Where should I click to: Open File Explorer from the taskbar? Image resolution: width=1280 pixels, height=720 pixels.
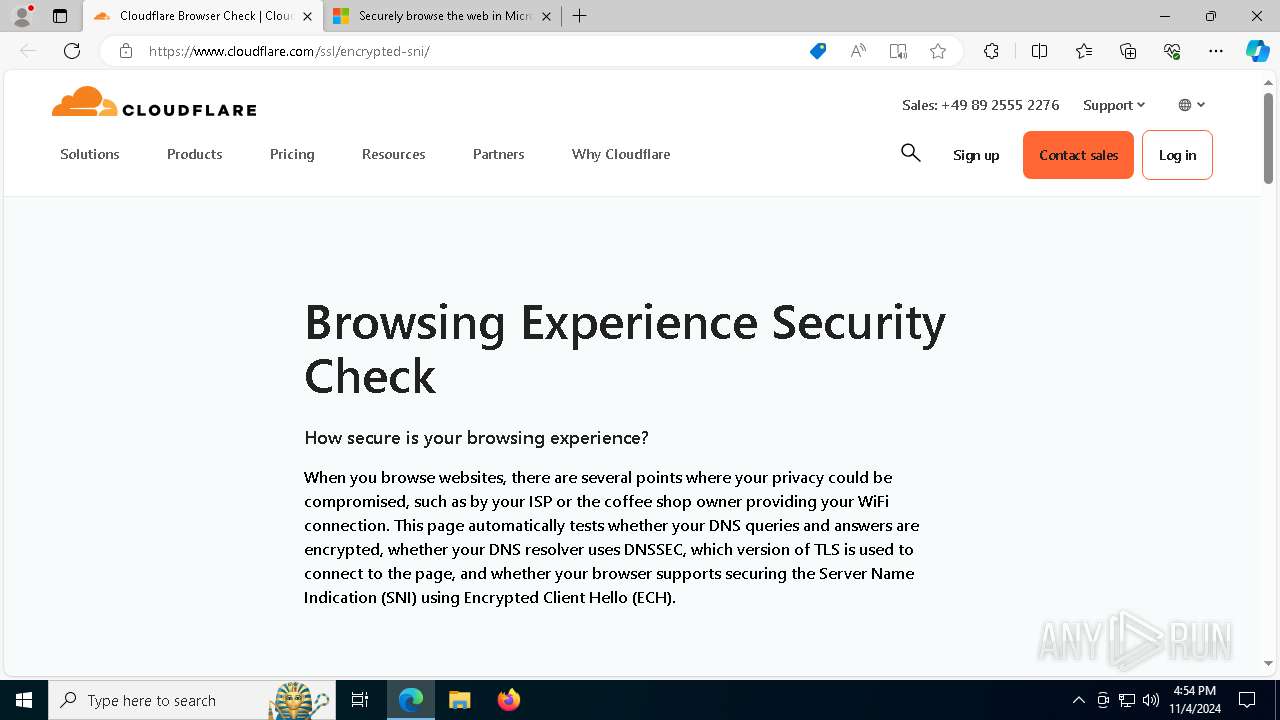[x=459, y=700]
